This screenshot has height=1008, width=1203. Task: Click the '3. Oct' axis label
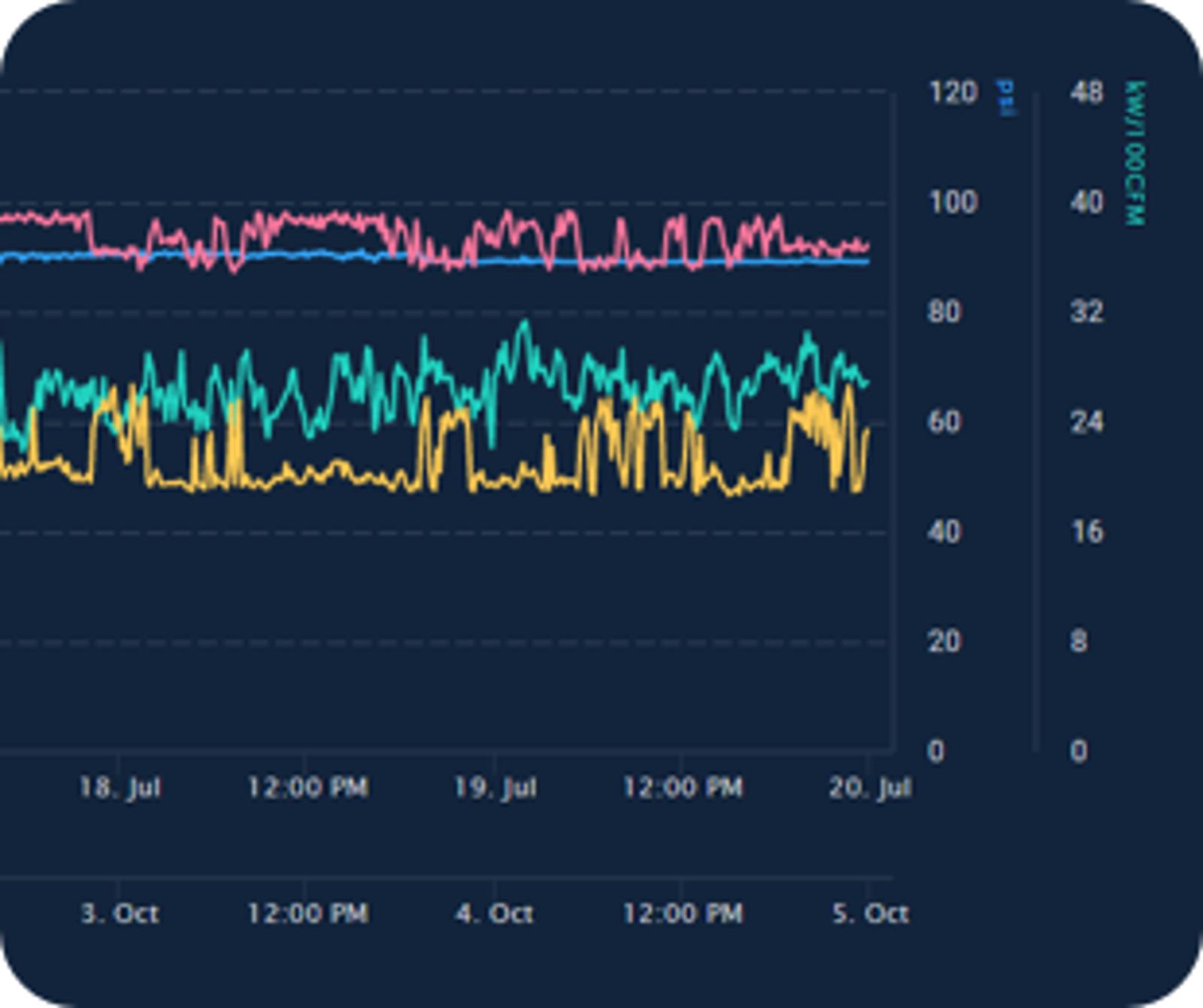(x=120, y=913)
